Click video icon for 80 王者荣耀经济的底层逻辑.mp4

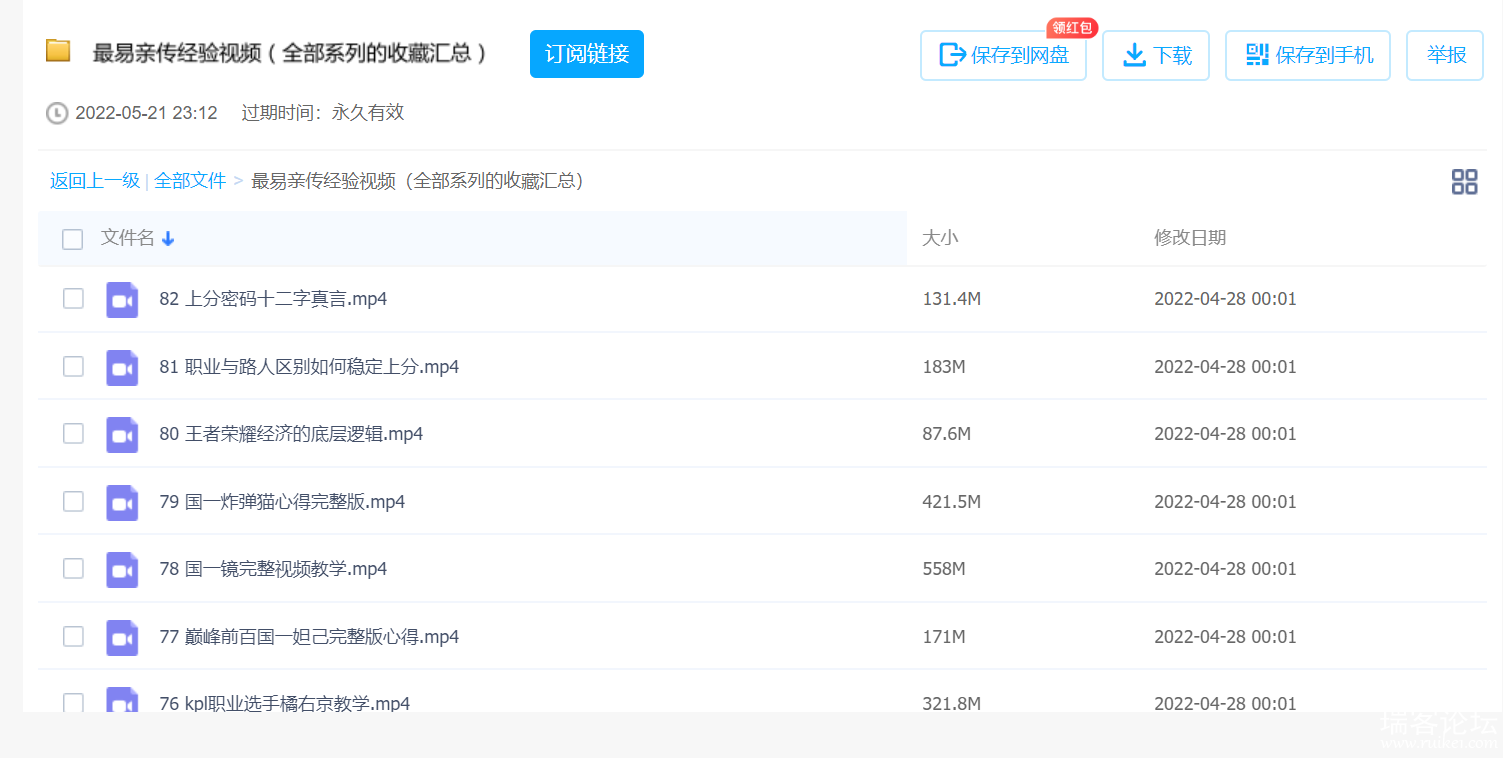(x=122, y=435)
